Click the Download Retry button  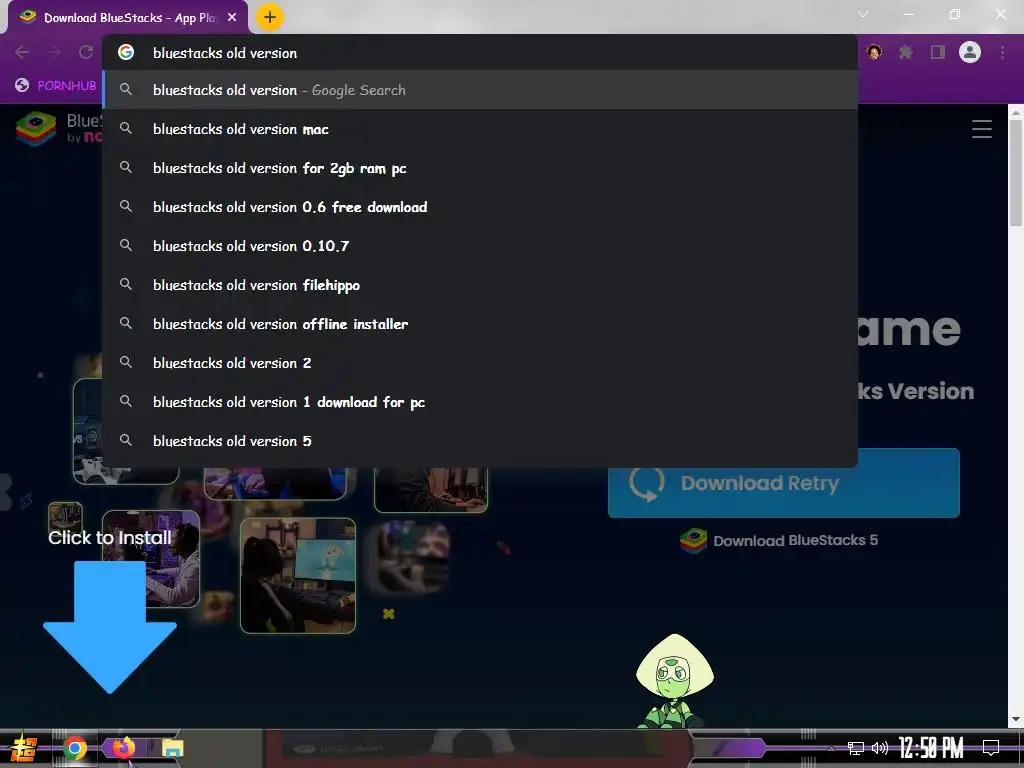[784, 483]
